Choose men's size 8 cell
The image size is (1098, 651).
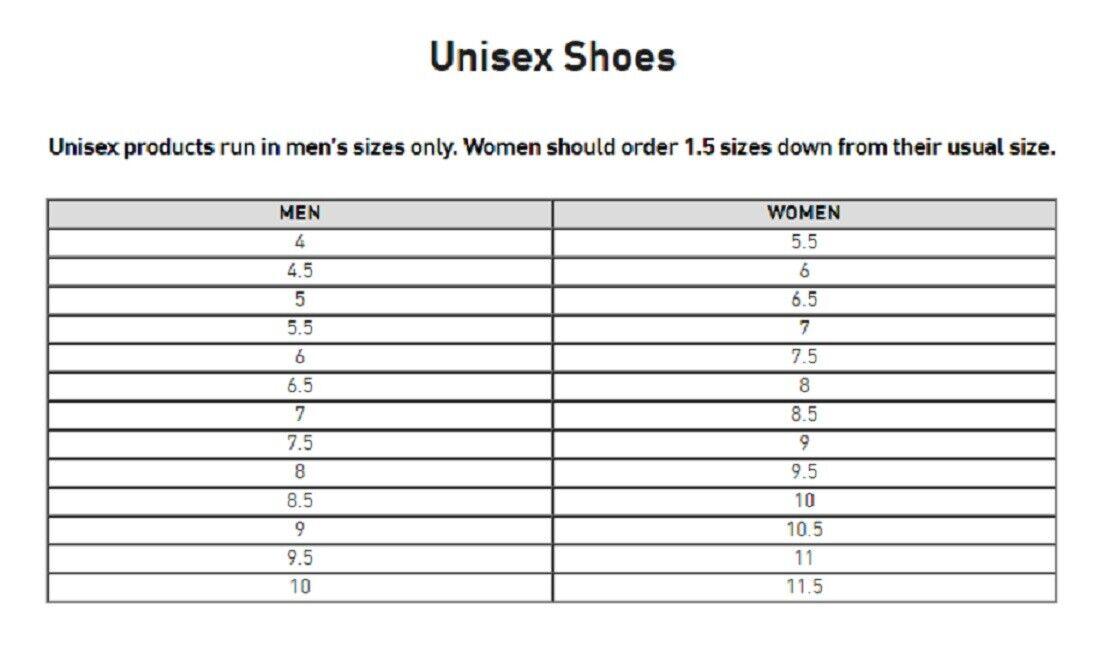point(300,472)
